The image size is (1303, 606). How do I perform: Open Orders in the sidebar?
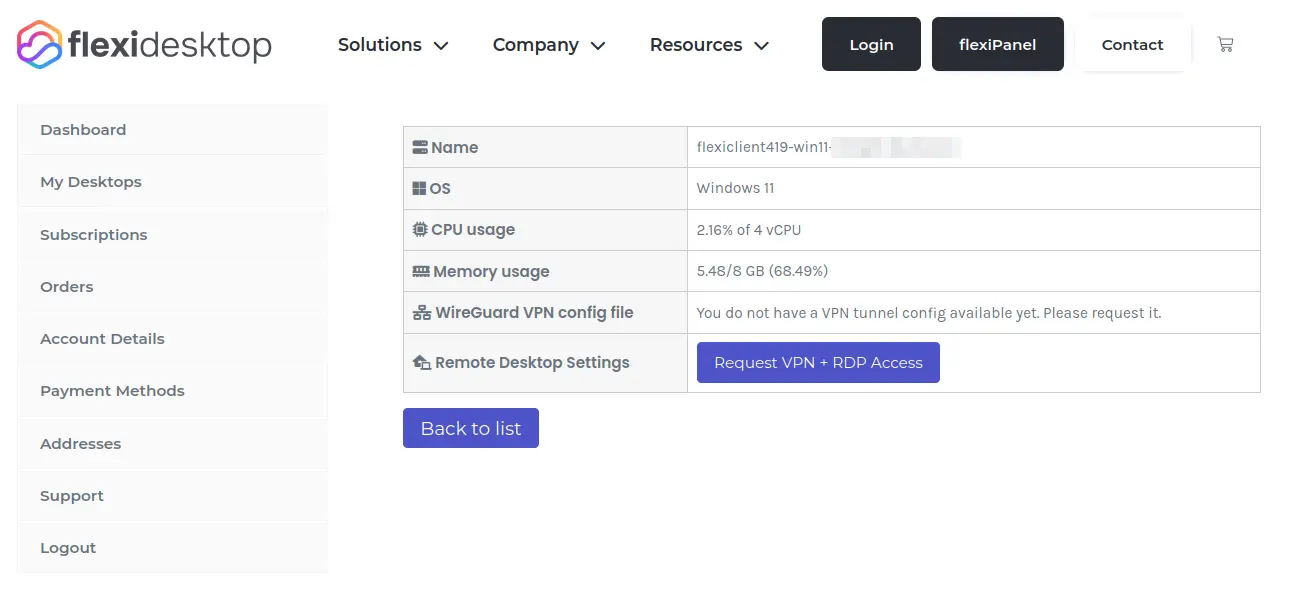pos(173,287)
